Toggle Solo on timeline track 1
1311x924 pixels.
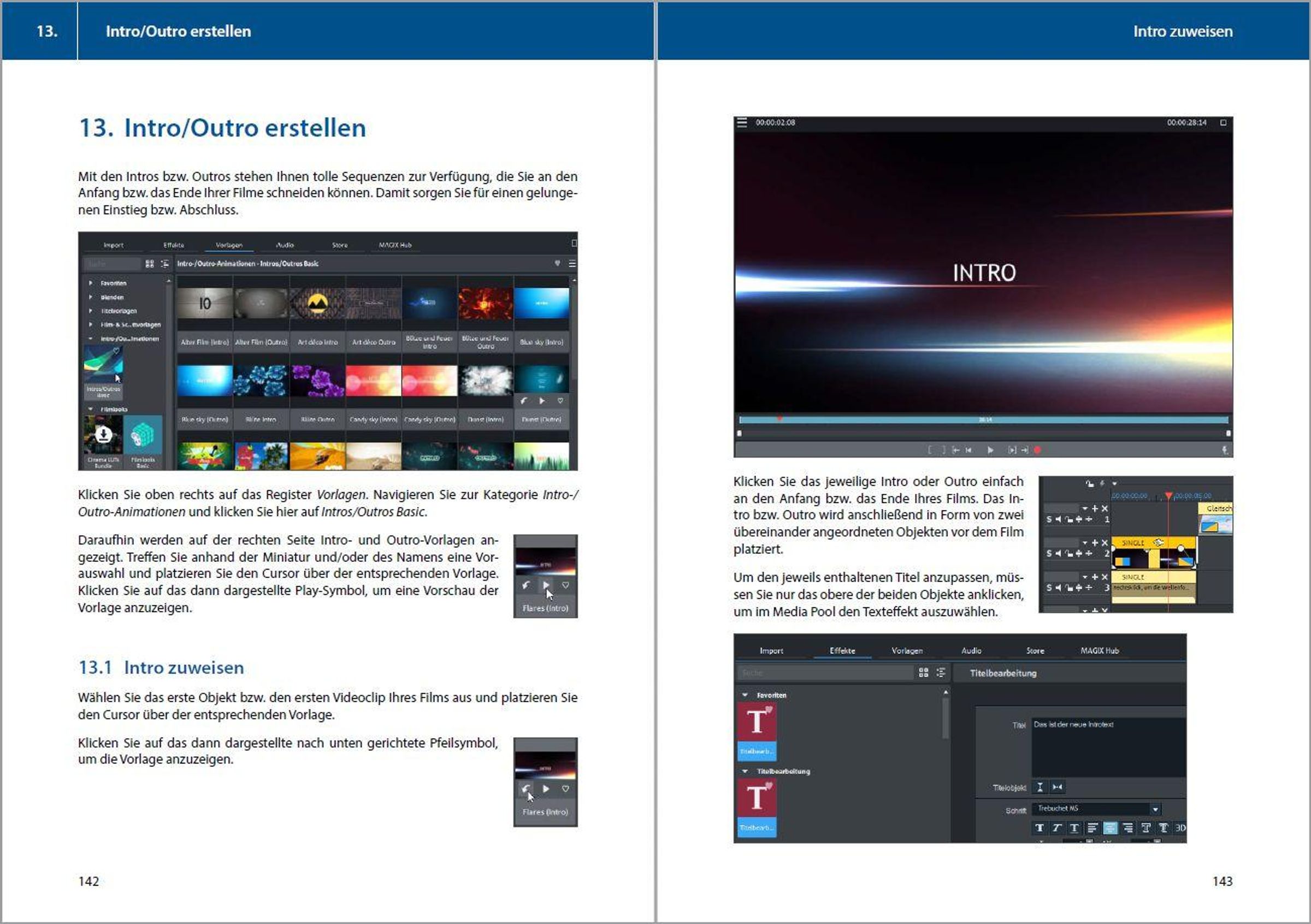point(1049,519)
